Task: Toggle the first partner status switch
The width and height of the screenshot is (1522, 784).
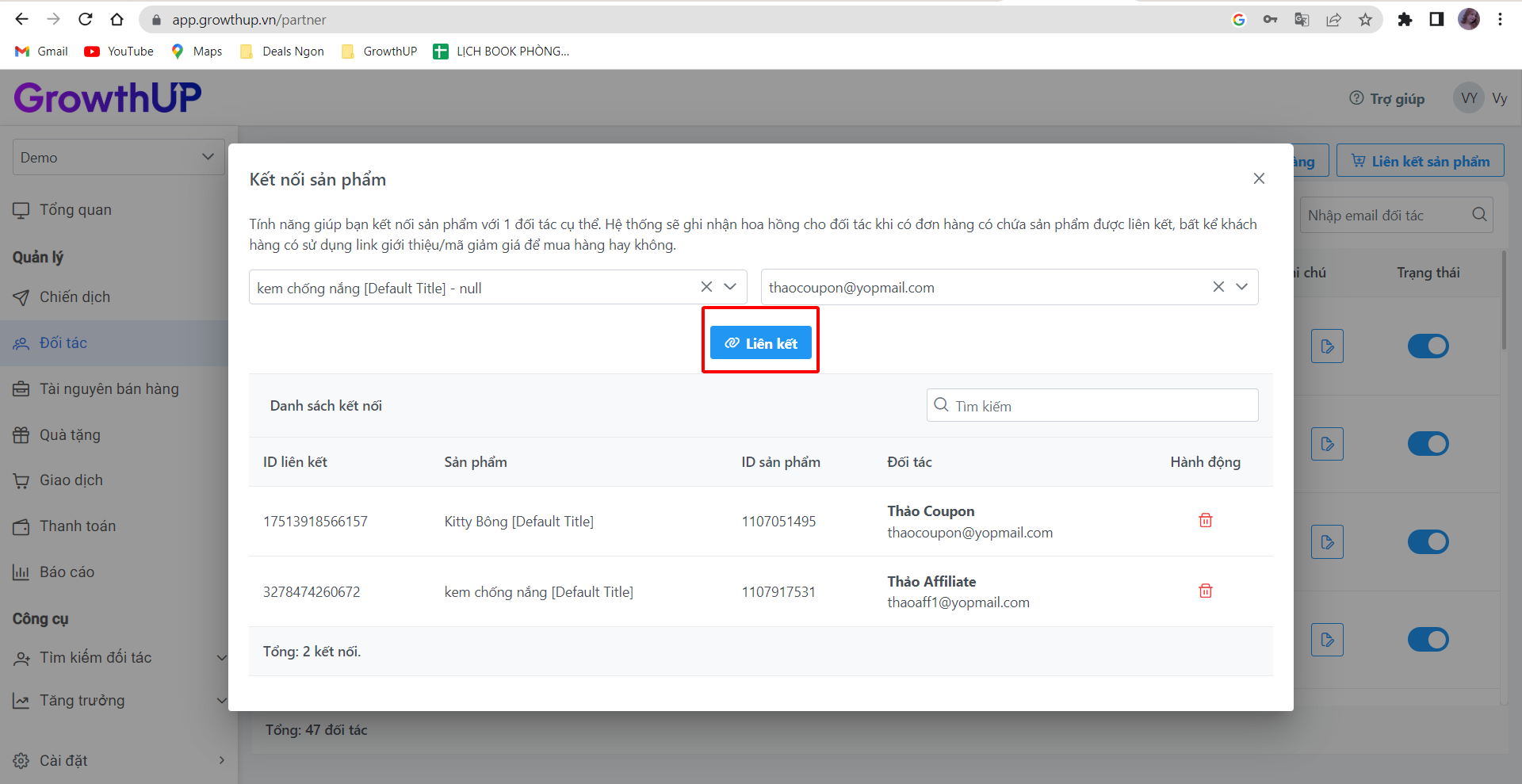Action: coord(1428,346)
